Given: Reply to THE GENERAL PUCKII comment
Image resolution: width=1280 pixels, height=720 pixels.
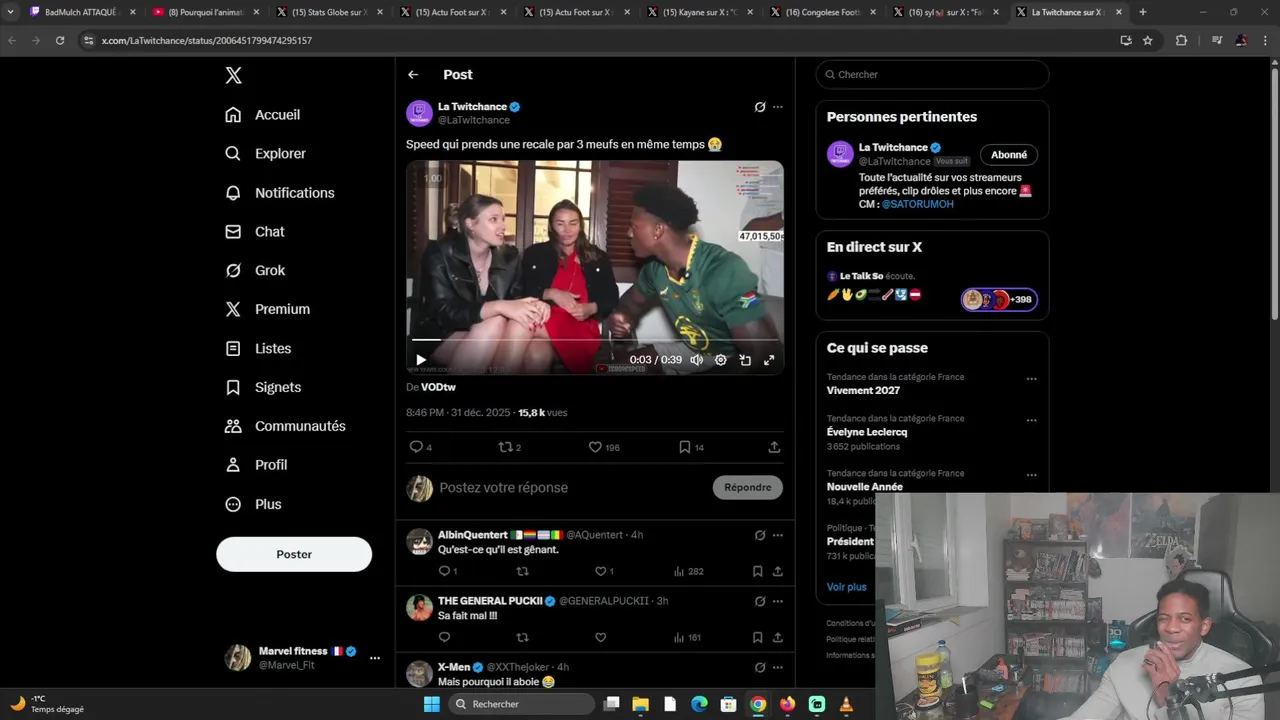Looking at the screenshot, I should tap(444, 638).
